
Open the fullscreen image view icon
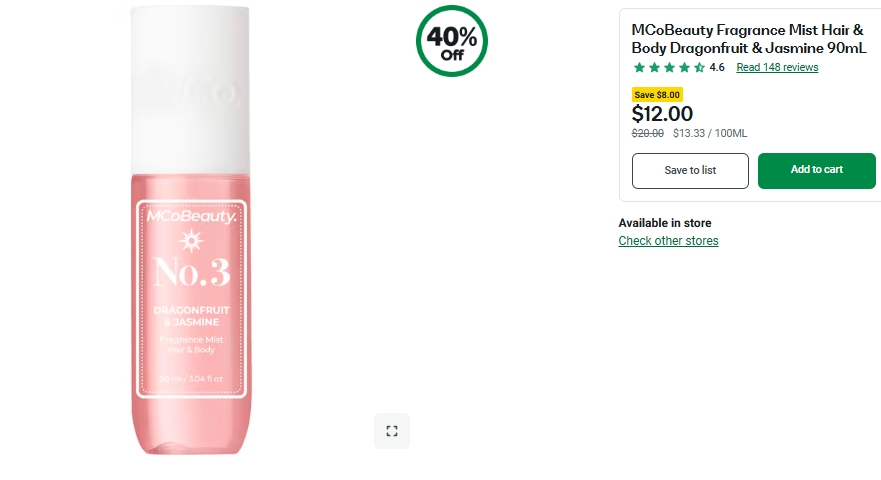coord(392,431)
